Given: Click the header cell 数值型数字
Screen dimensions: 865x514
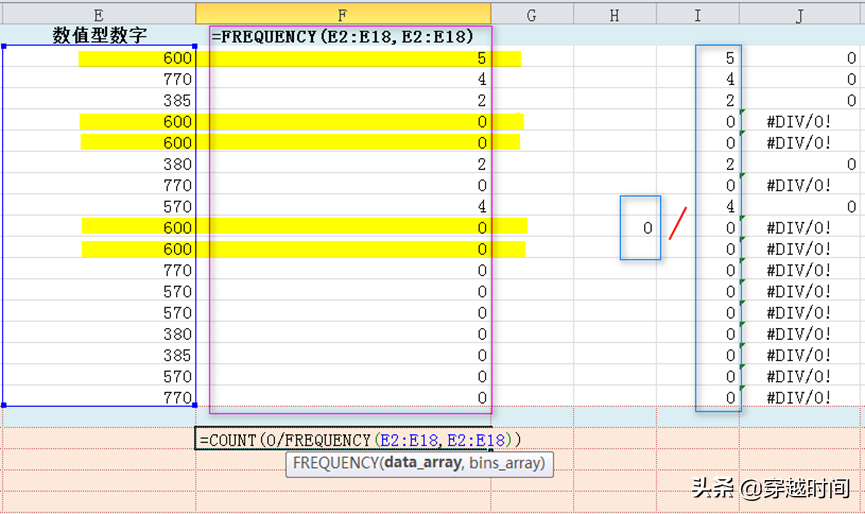Looking at the screenshot, I should pos(99,36).
